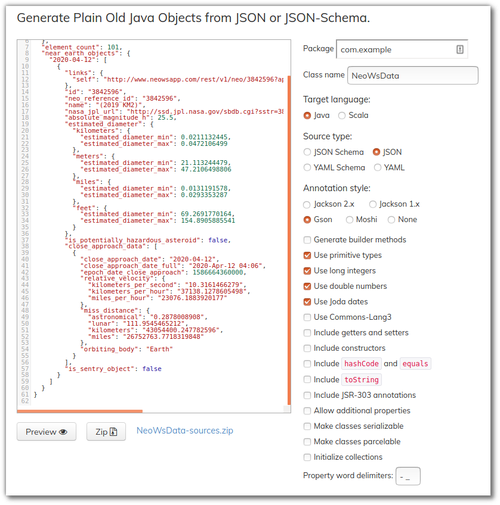500x505 pixels.
Task: Enable Include toString option
Action: point(307,379)
